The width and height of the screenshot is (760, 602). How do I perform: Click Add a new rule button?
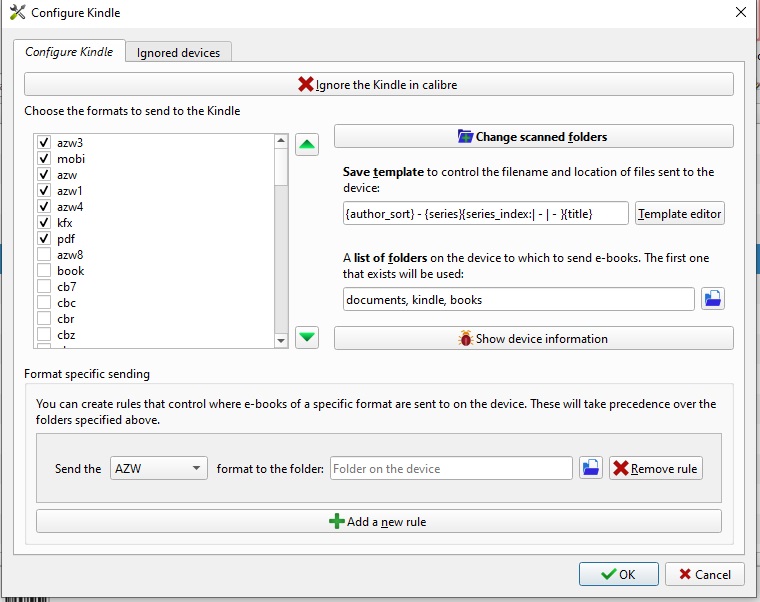pyautogui.click(x=379, y=521)
